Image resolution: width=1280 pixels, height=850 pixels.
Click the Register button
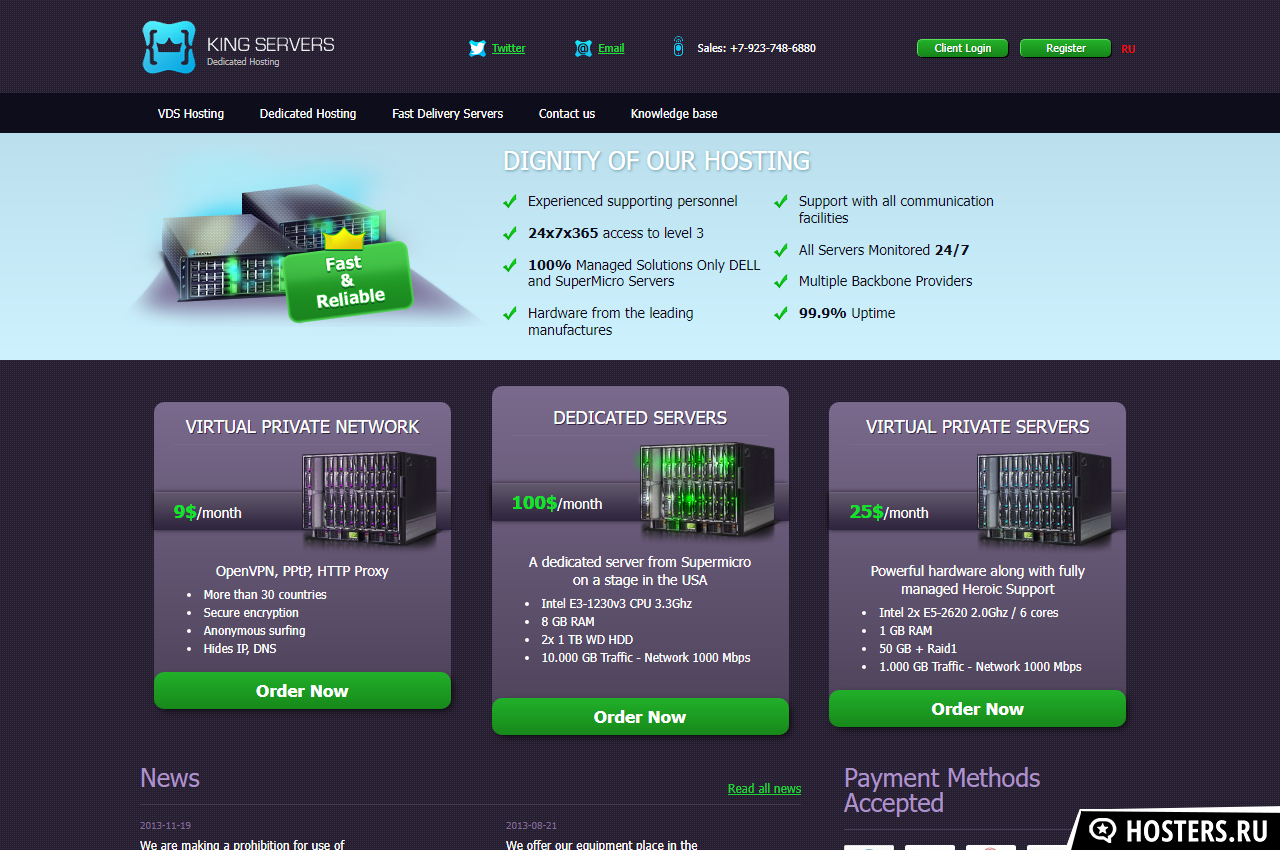[1065, 48]
